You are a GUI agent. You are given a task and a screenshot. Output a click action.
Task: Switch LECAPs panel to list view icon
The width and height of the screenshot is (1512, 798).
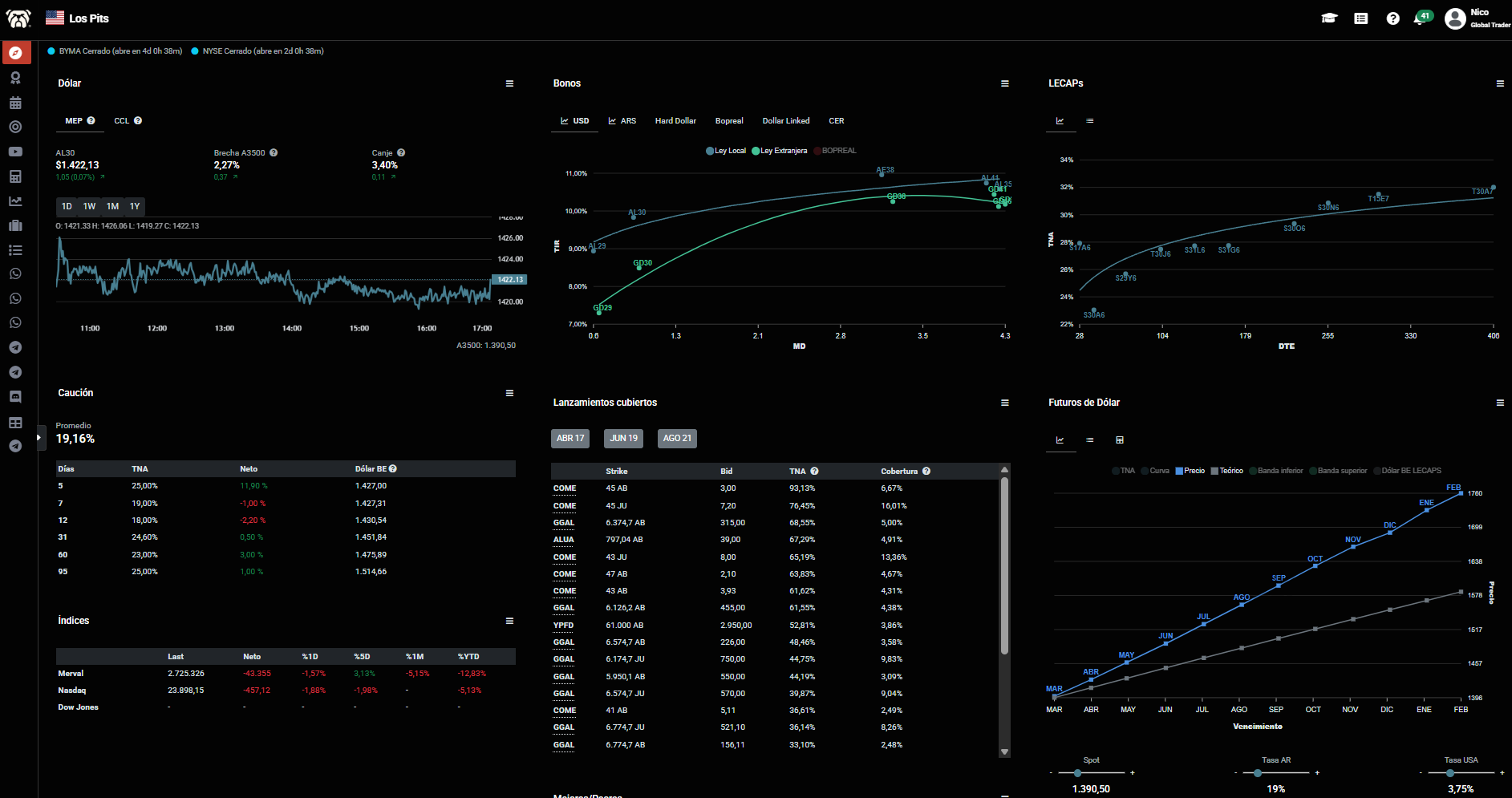coord(1090,121)
